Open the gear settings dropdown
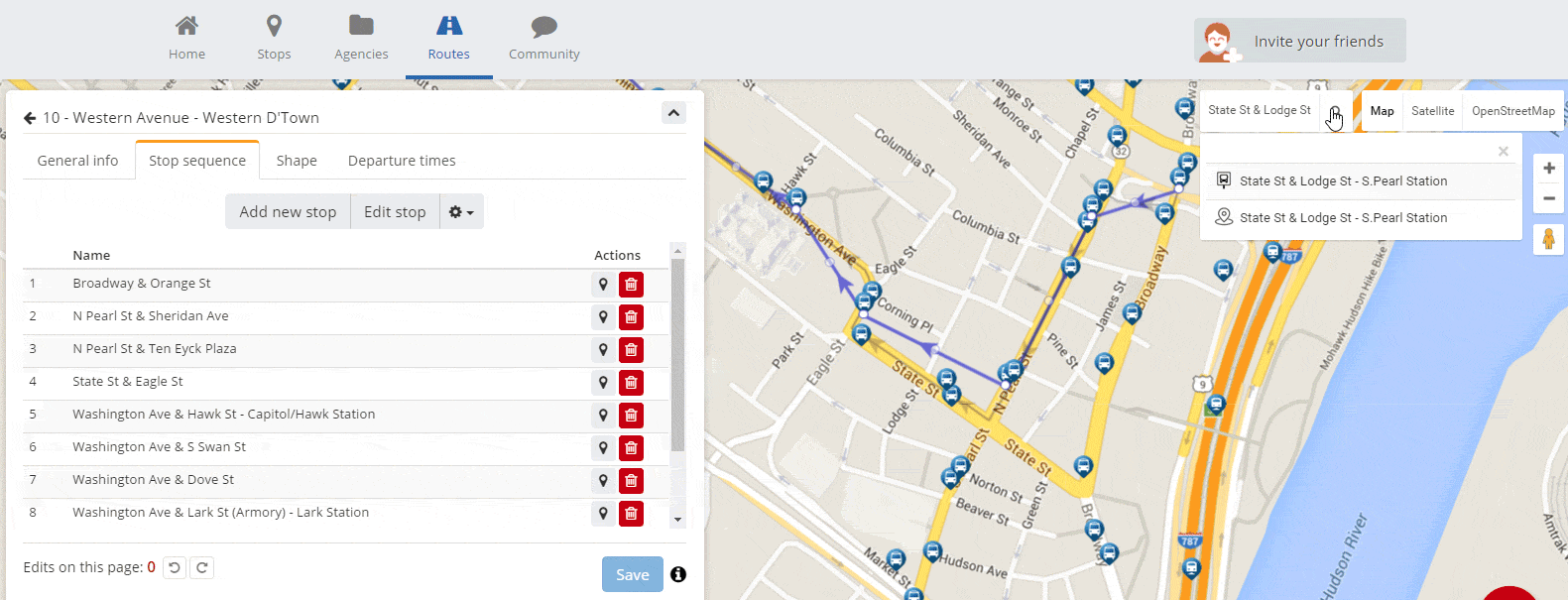1568x600 pixels. 462,211
